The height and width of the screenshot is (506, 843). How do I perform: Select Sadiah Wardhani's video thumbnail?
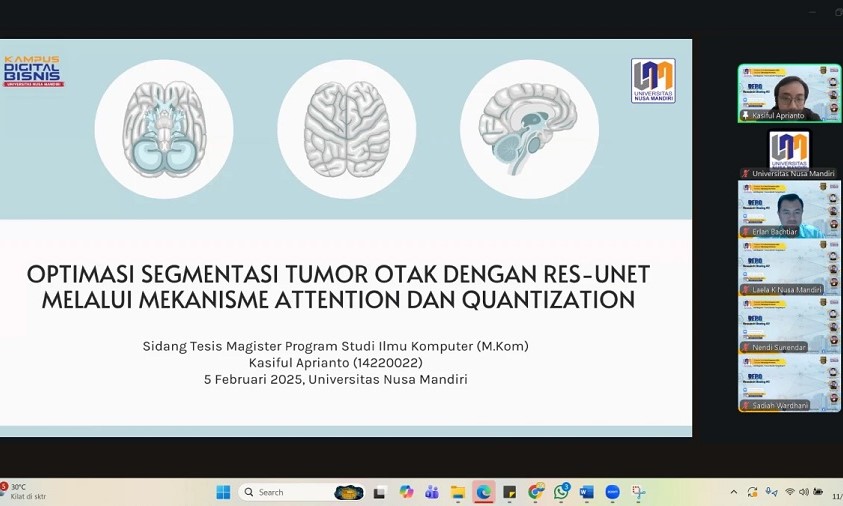(x=789, y=383)
